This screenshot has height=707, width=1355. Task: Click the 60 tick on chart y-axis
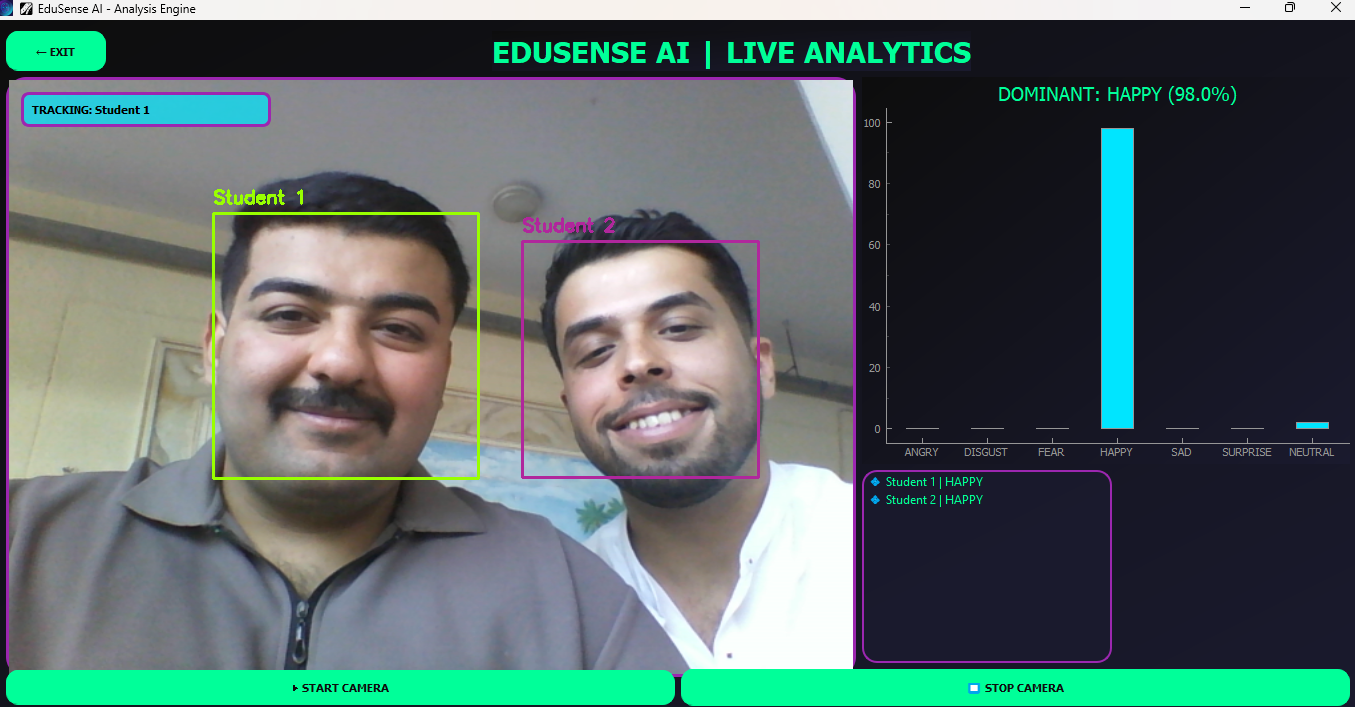(x=874, y=245)
